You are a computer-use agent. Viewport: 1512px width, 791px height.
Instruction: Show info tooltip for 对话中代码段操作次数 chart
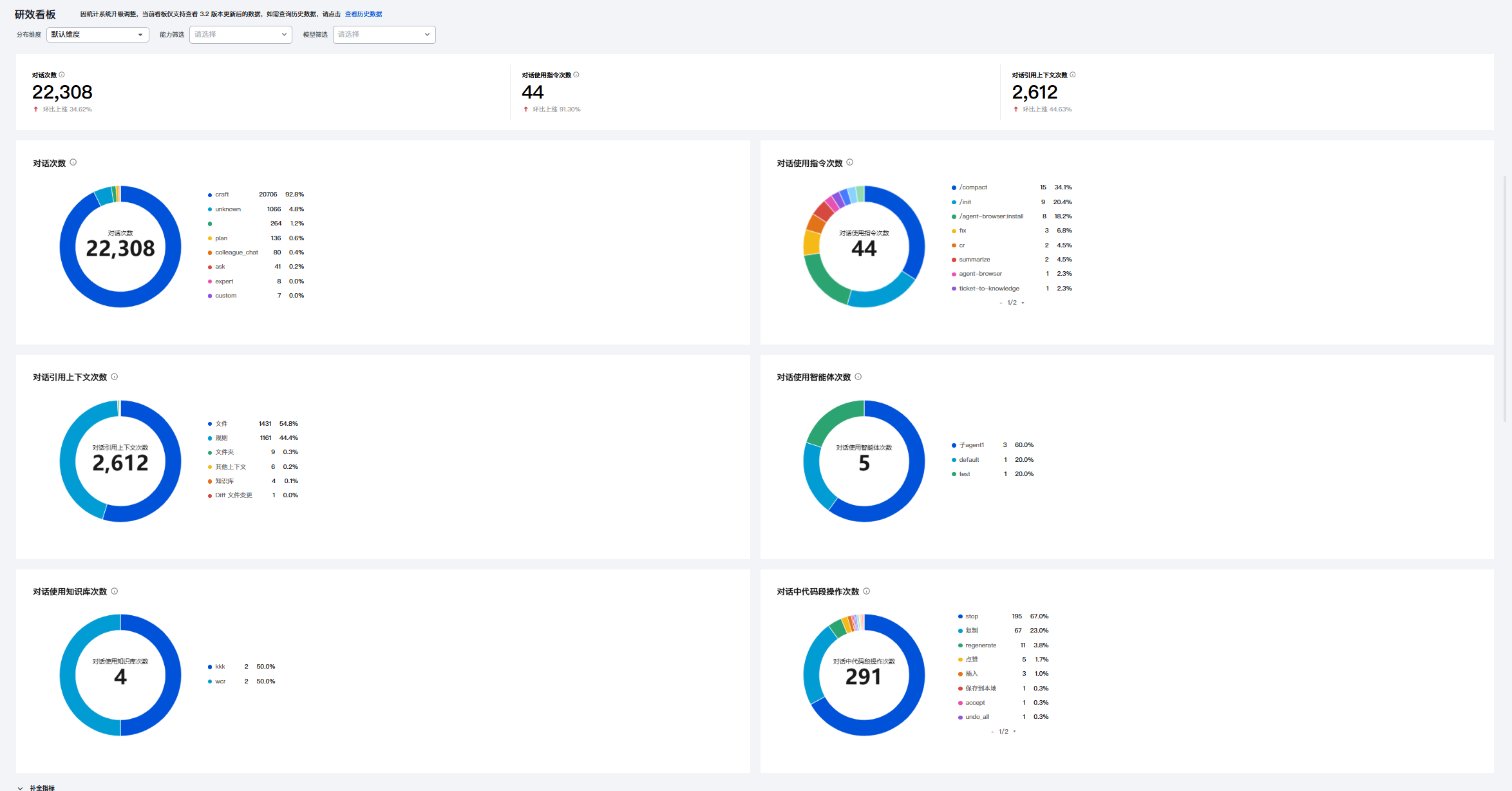click(867, 591)
